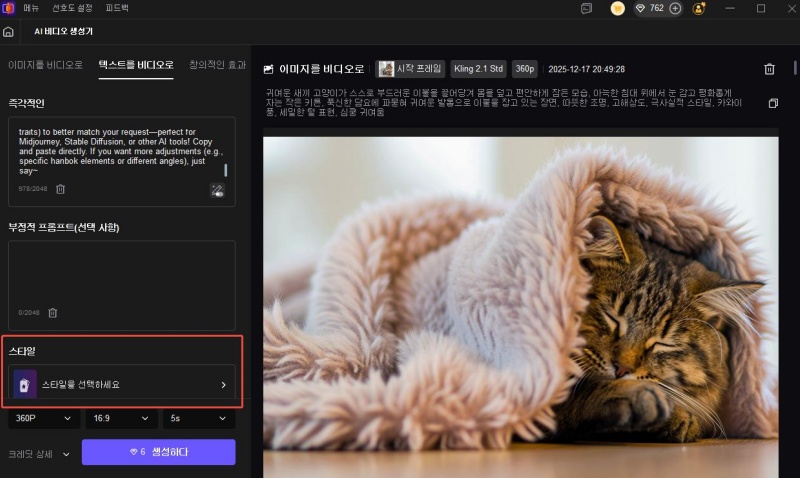Open the 16:9 aspect ratio dropdown
Screen dimensions: 800x478
(x=122, y=419)
